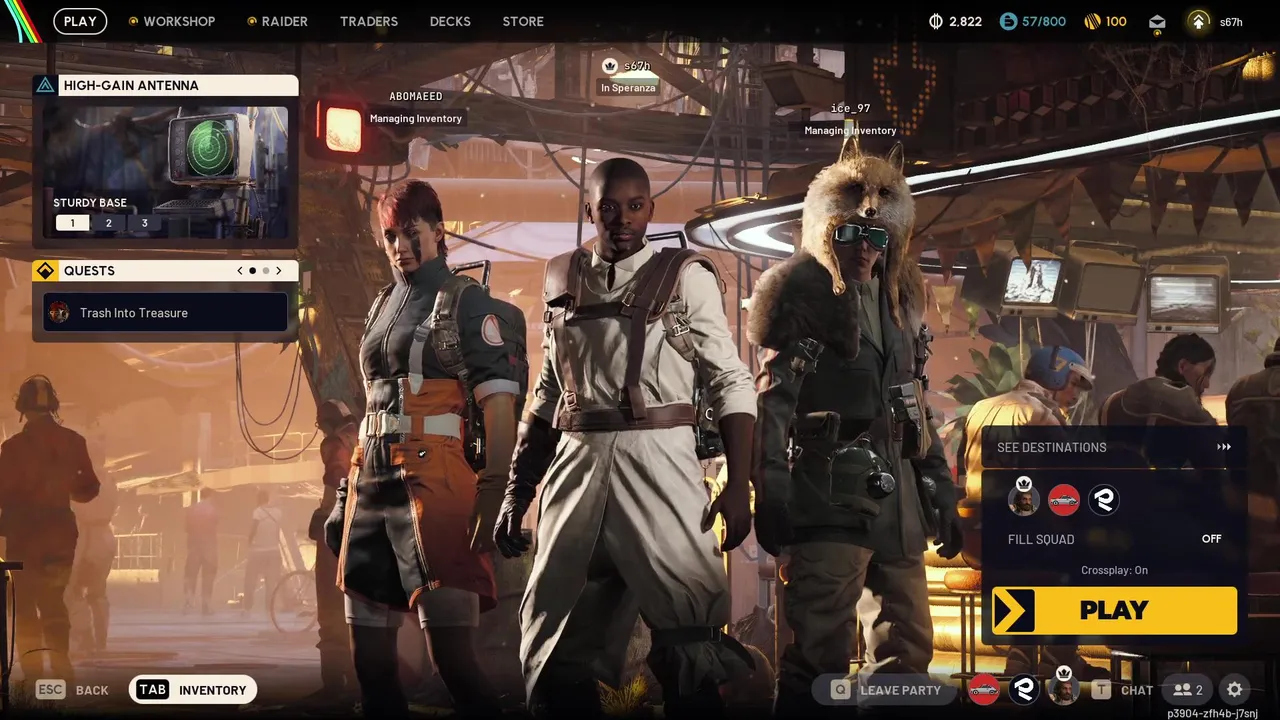The height and width of the screenshot is (720, 1280).
Task: Select Sturdy Base page 3
Action: click(x=144, y=223)
